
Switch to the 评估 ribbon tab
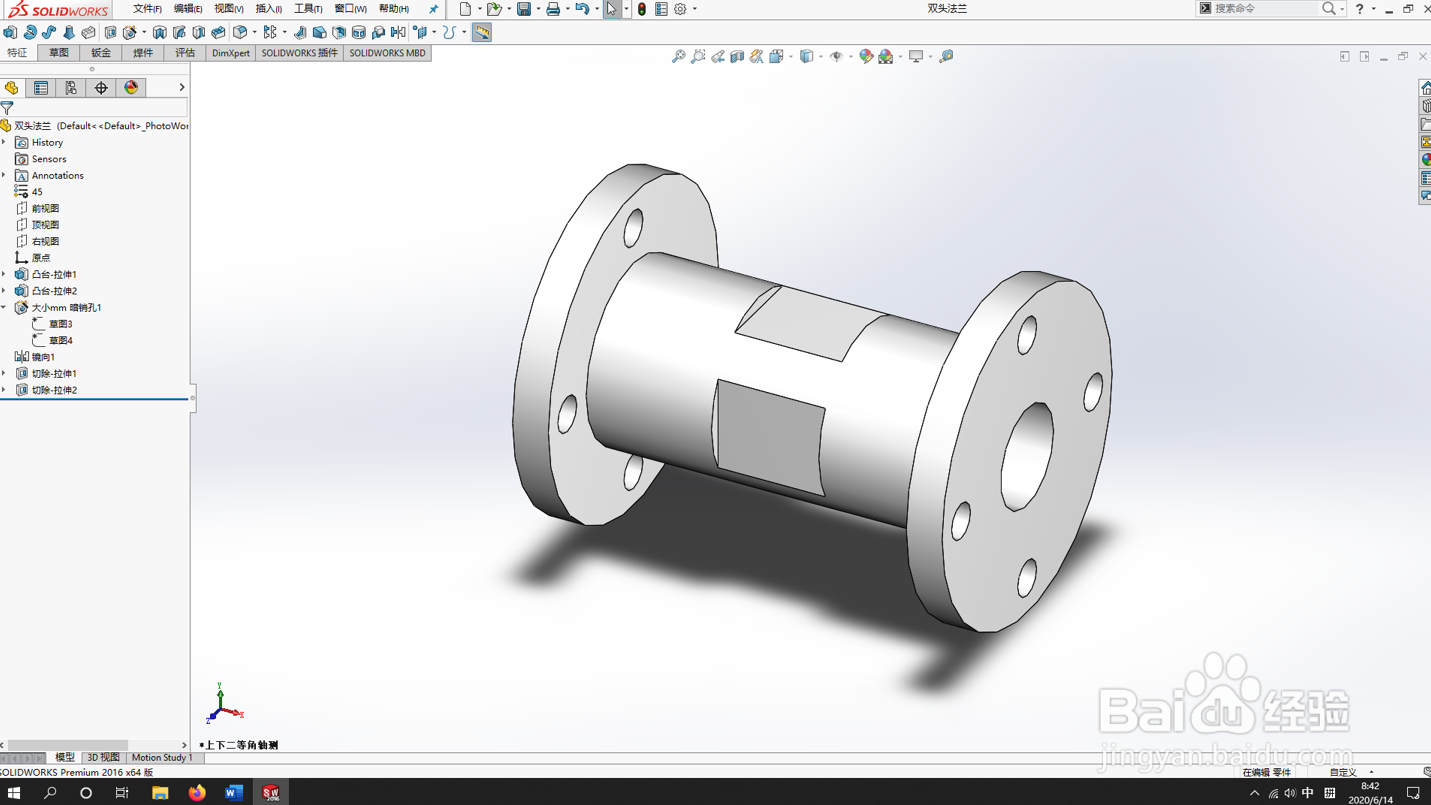point(185,53)
